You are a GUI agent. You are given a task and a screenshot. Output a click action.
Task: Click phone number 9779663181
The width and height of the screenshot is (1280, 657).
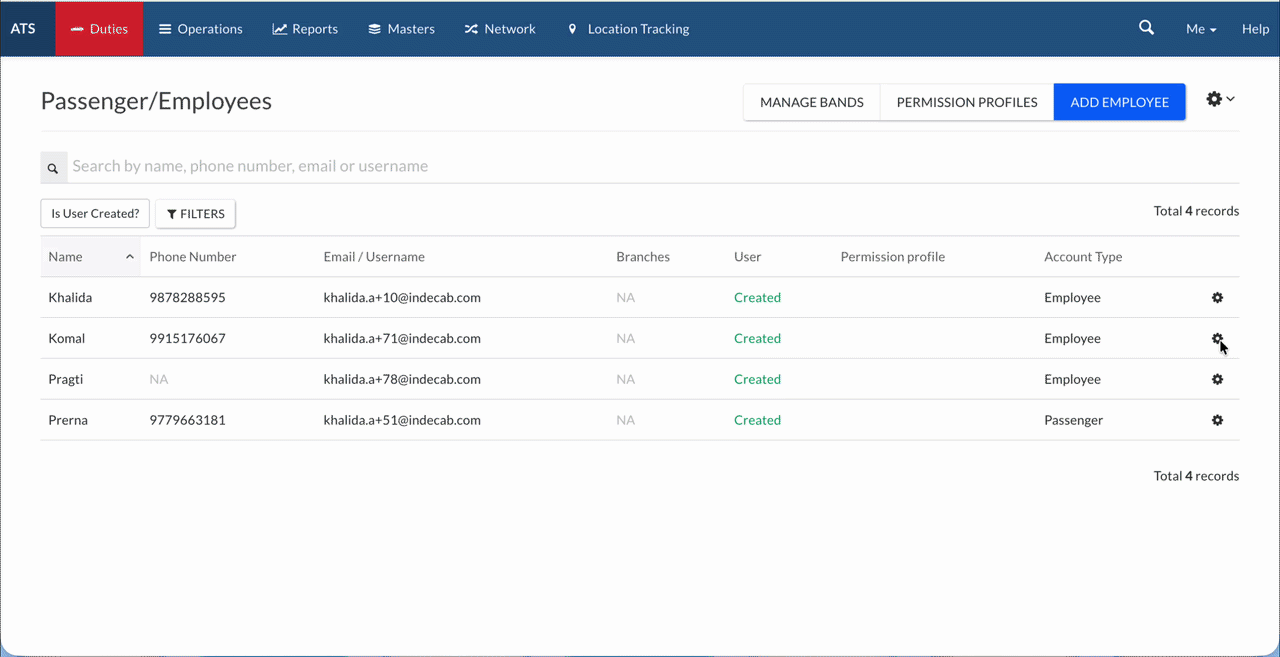tap(187, 421)
